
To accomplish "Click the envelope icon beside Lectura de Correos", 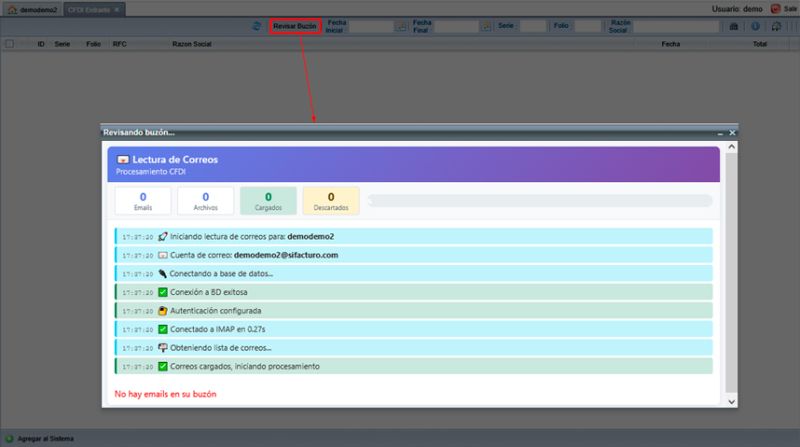I will click(123, 160).
